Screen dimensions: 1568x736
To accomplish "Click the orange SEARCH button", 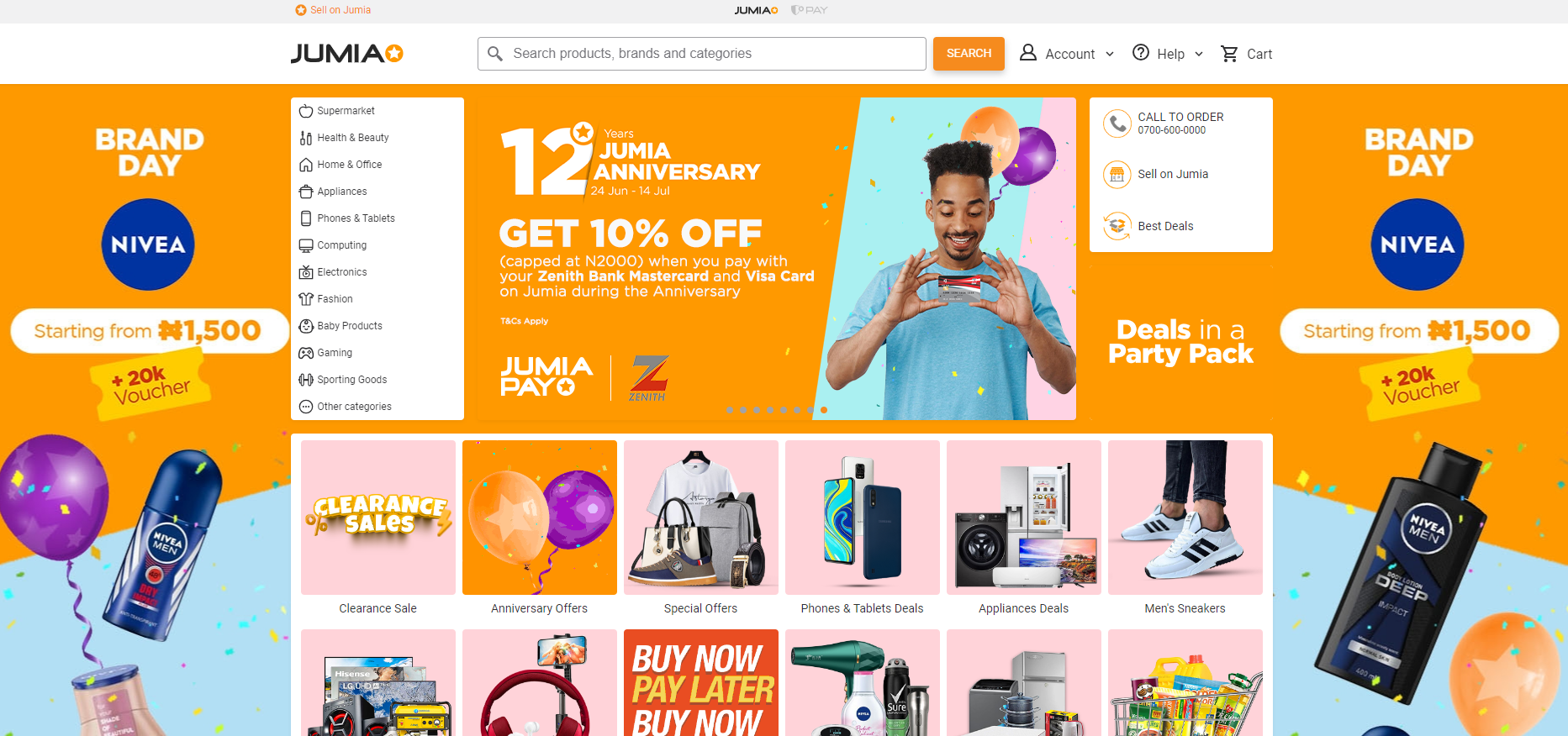I will 969,54.
